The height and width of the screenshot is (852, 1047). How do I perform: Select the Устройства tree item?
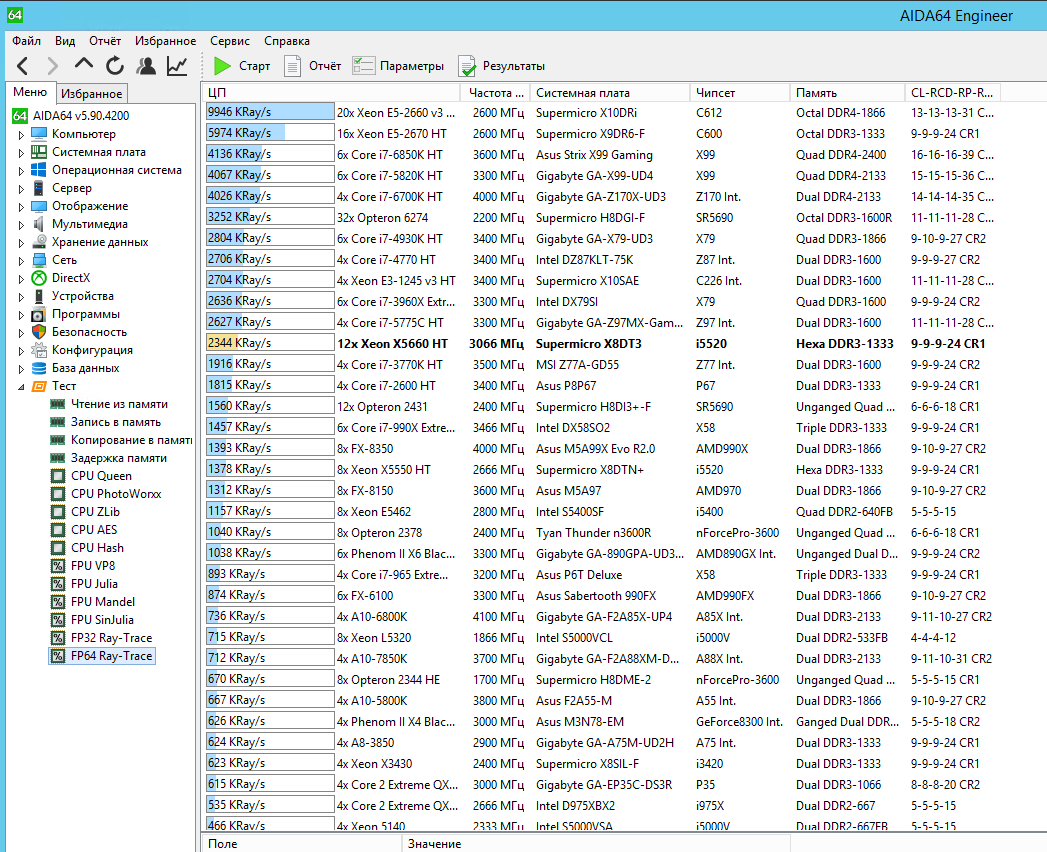click(x=83, y=296)
